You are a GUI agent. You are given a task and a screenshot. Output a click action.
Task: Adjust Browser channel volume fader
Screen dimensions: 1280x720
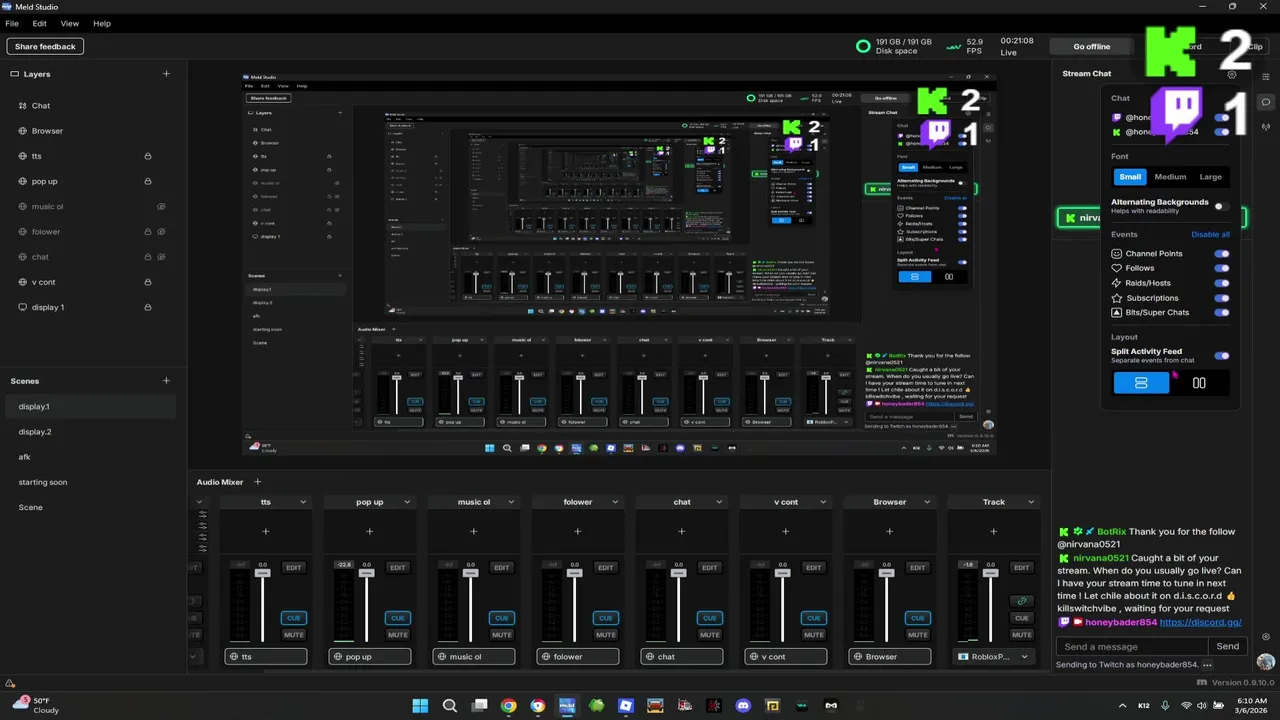887,573
